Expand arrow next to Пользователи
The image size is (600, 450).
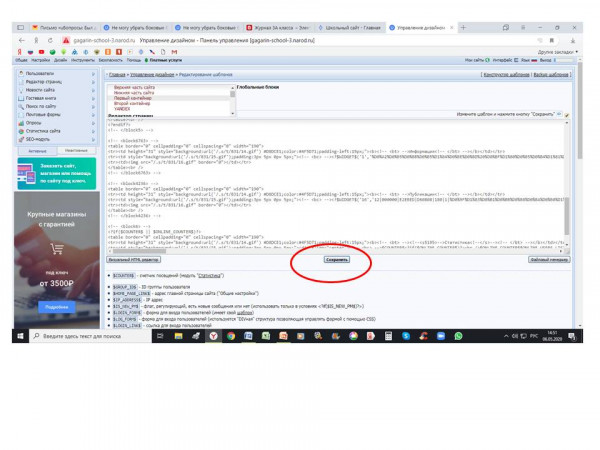click(93, 73)
